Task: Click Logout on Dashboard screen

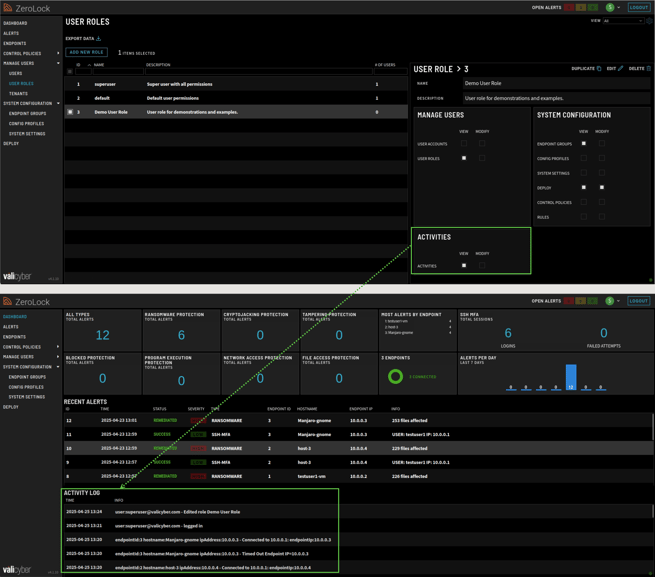Action: coord(639,301)
